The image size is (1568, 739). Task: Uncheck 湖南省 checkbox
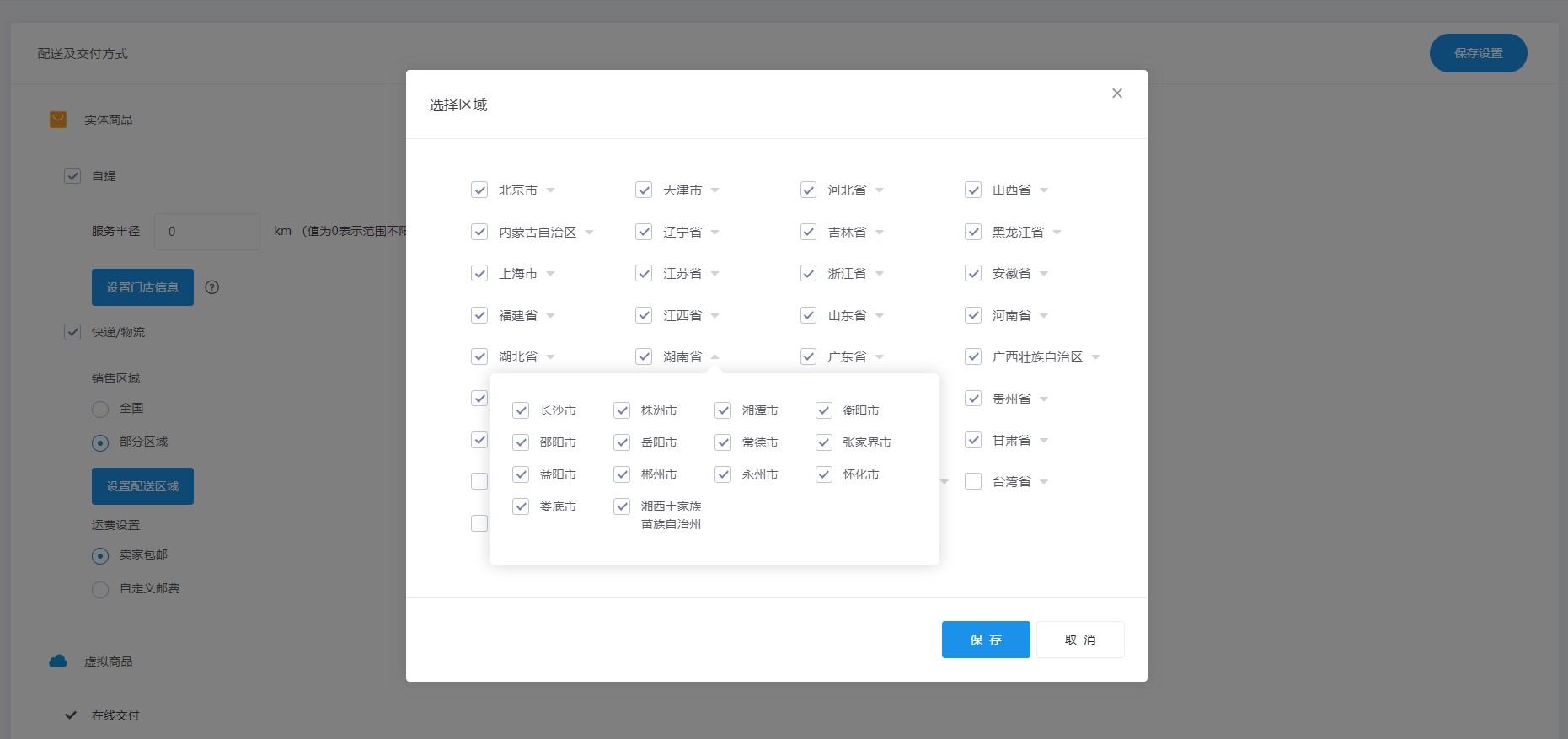(x=644, y=357)
